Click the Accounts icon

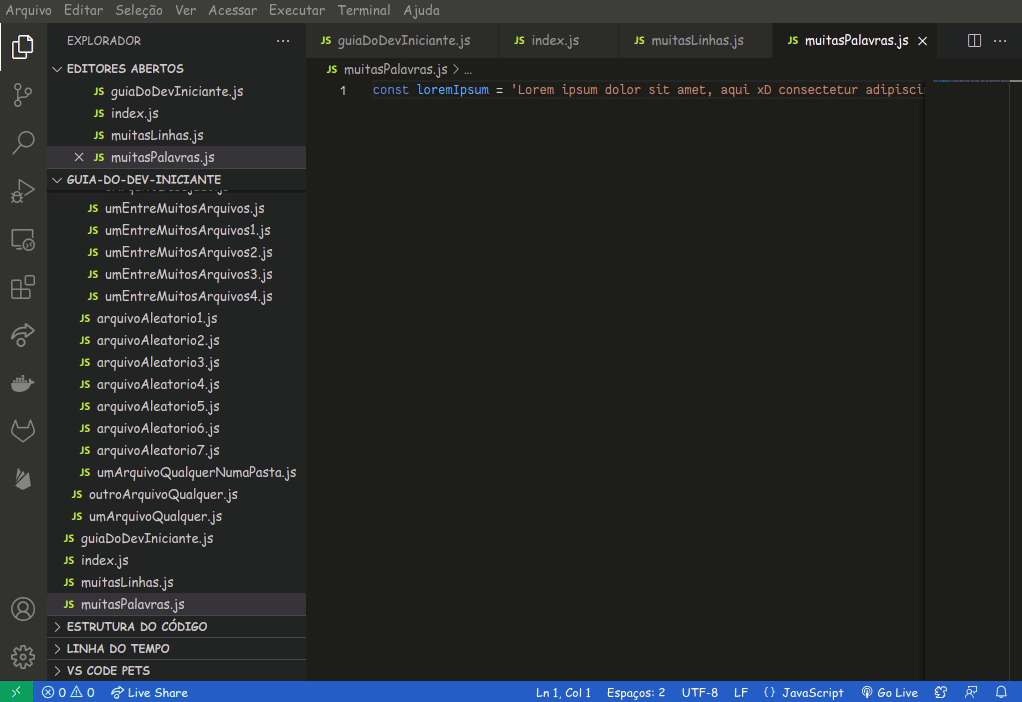[23, 608]
